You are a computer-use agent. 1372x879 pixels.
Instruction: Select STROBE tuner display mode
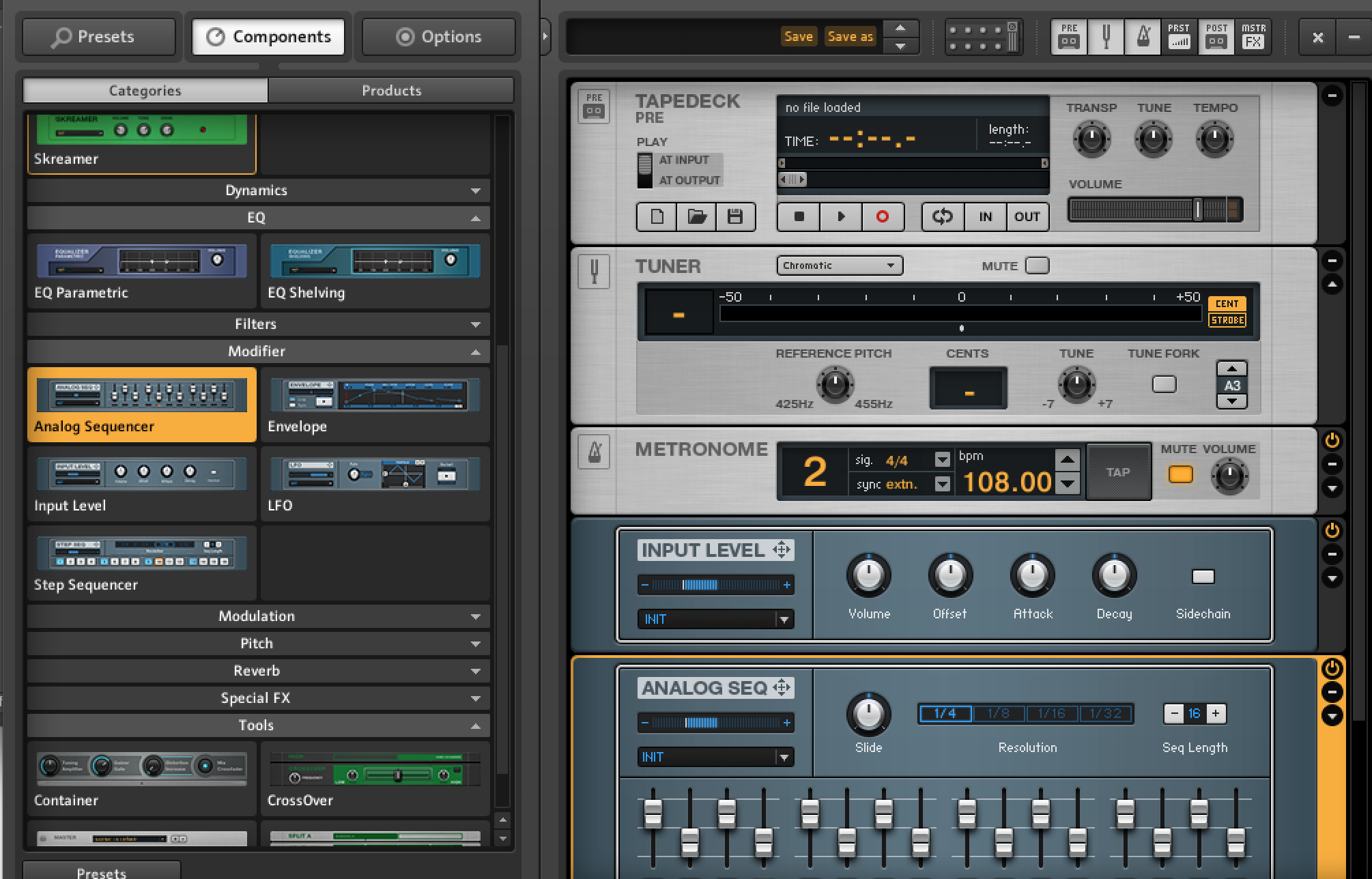(x=1227, y=320)
